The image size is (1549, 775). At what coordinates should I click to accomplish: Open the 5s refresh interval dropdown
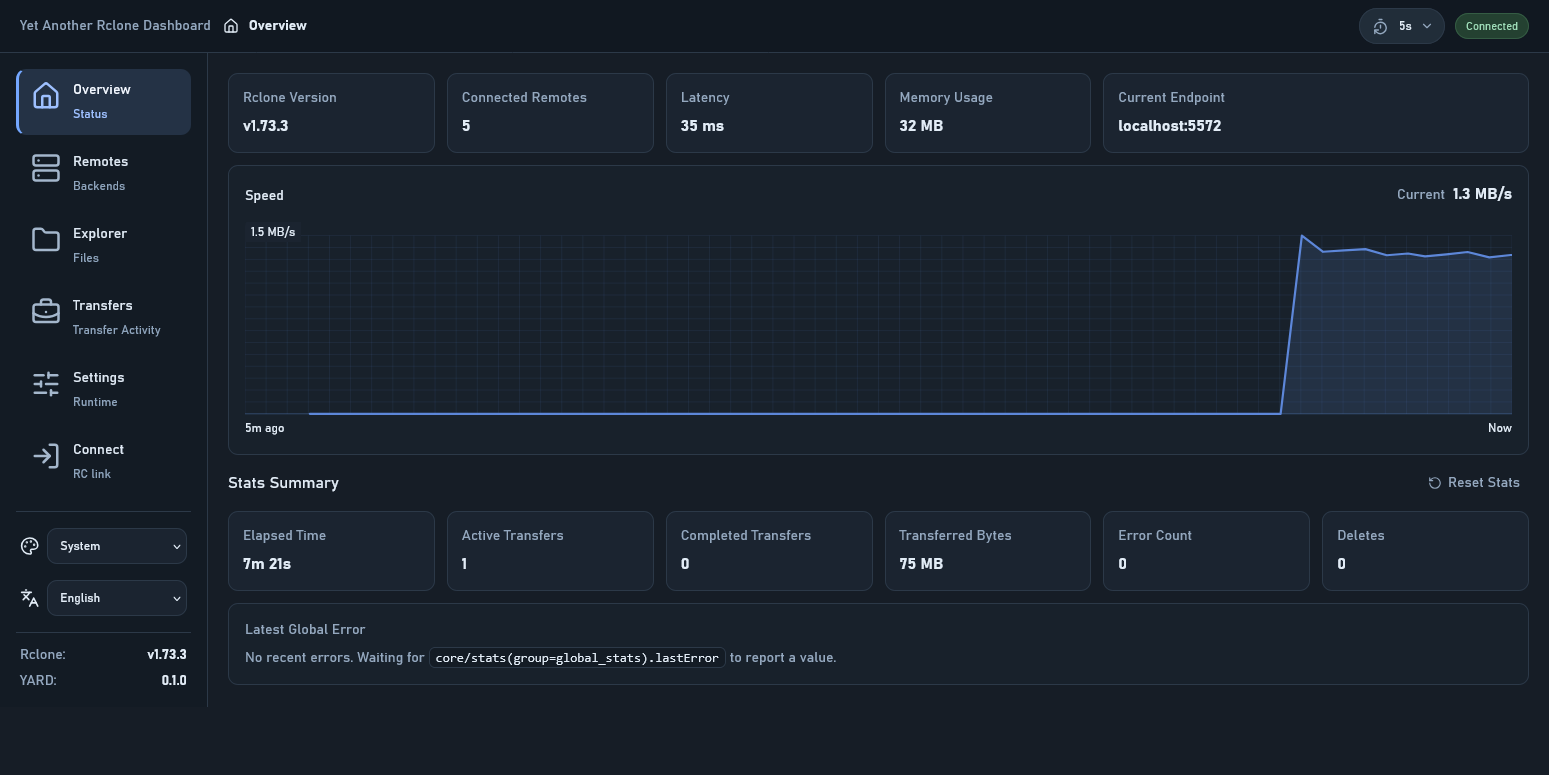[1401, 26]
